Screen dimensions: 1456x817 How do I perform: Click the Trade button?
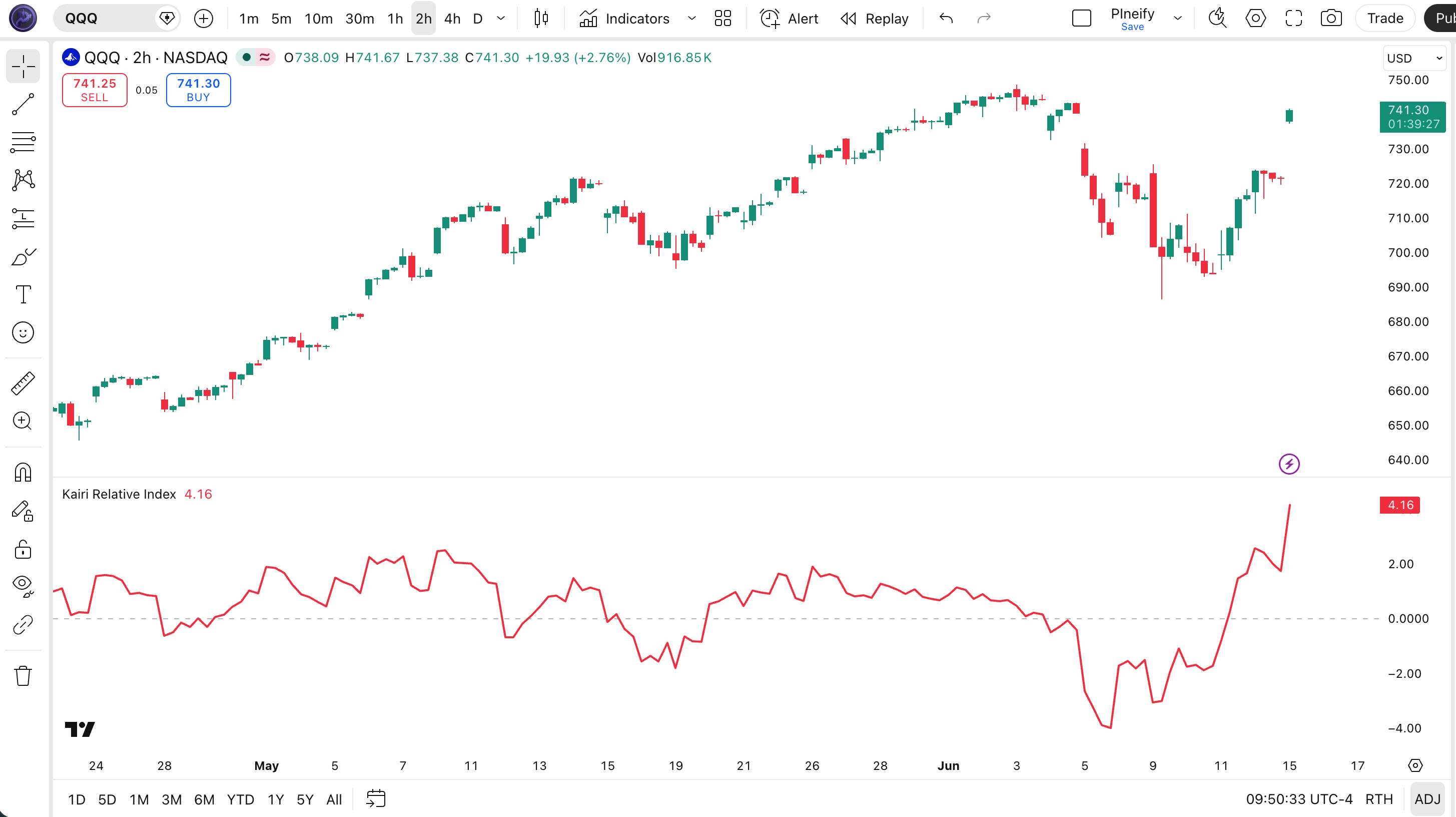[1385, 19]
